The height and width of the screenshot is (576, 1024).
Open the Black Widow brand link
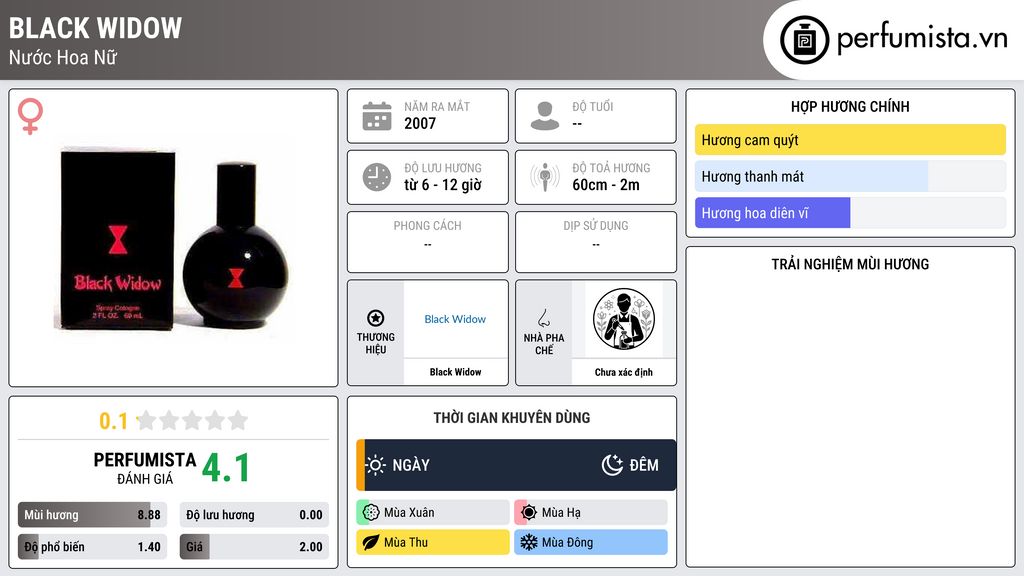point(455,319)
